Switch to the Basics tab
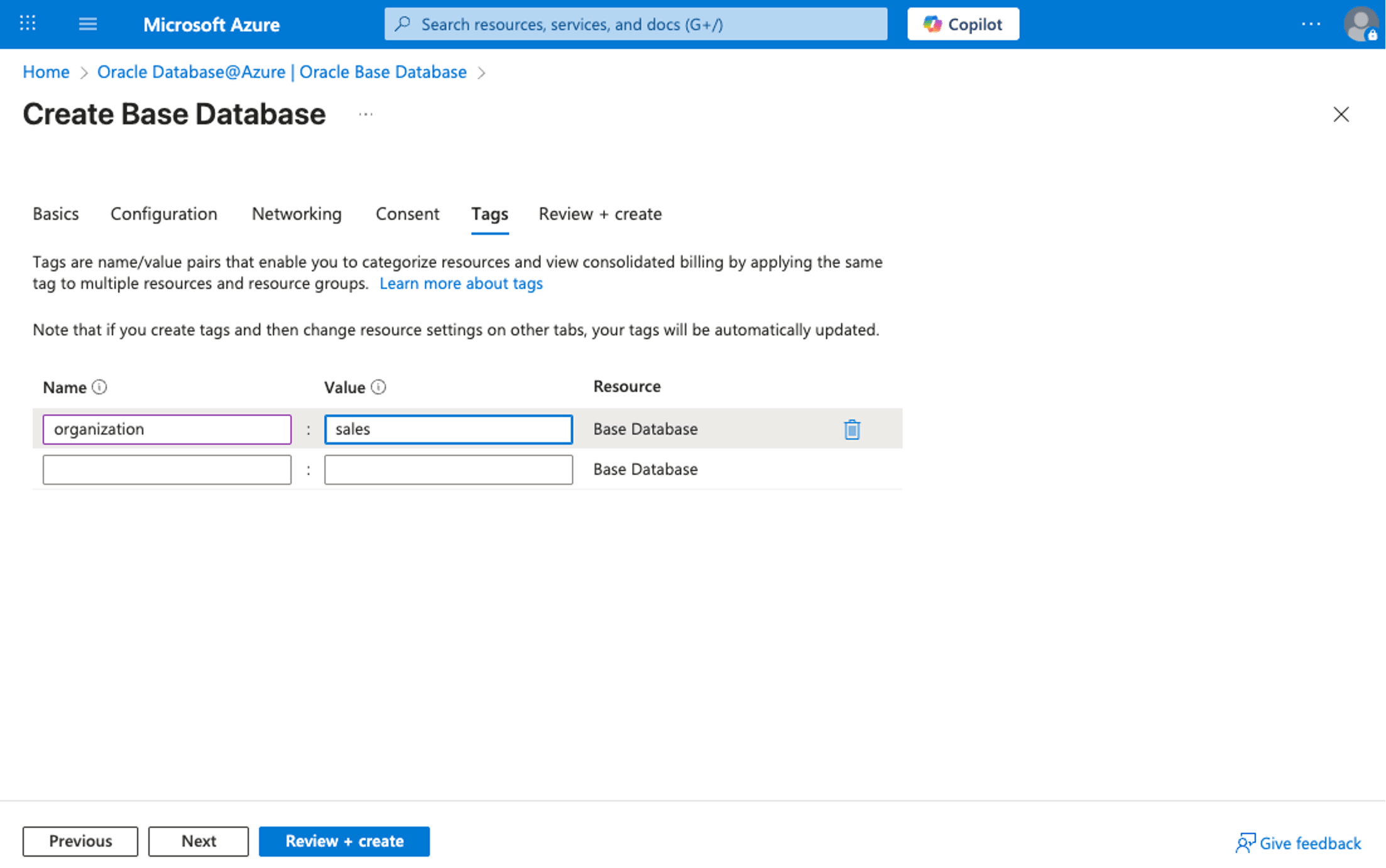This screenshot has height=868, width=1386. [55, 214]
